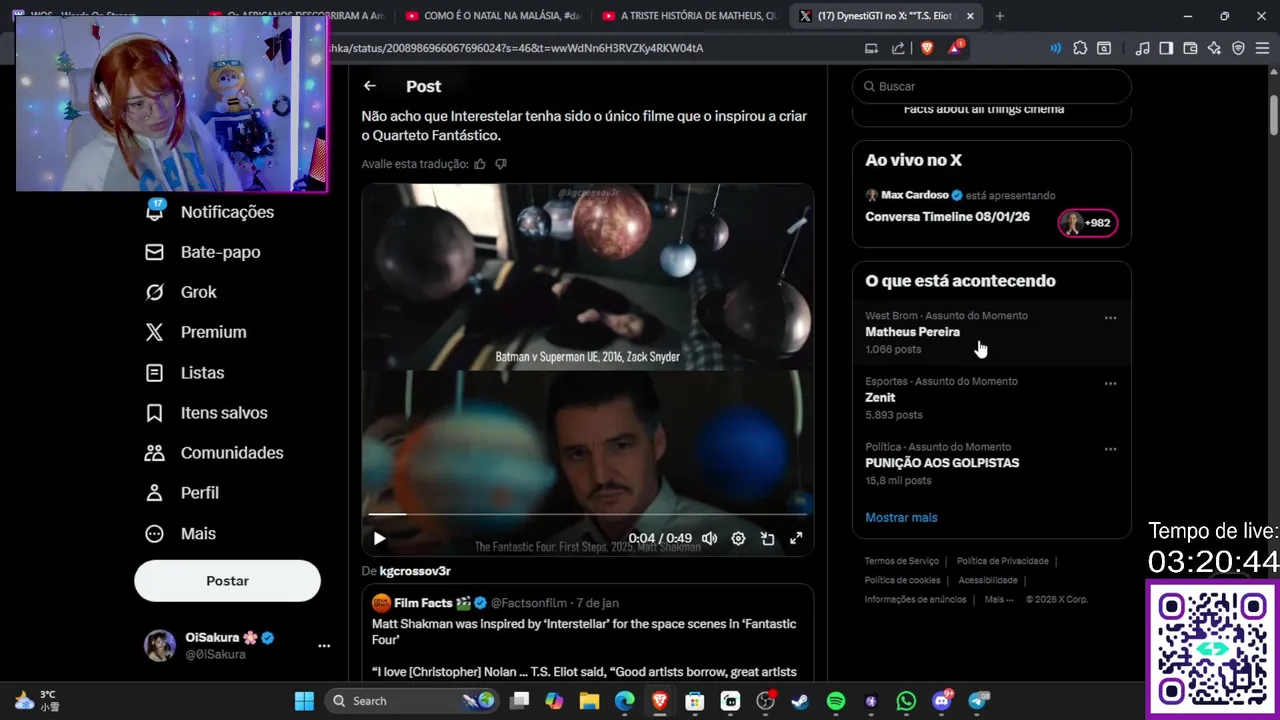Open the browser Extensions puzzle icon
Viewport: 1280px width, 720px height.
1080,48
